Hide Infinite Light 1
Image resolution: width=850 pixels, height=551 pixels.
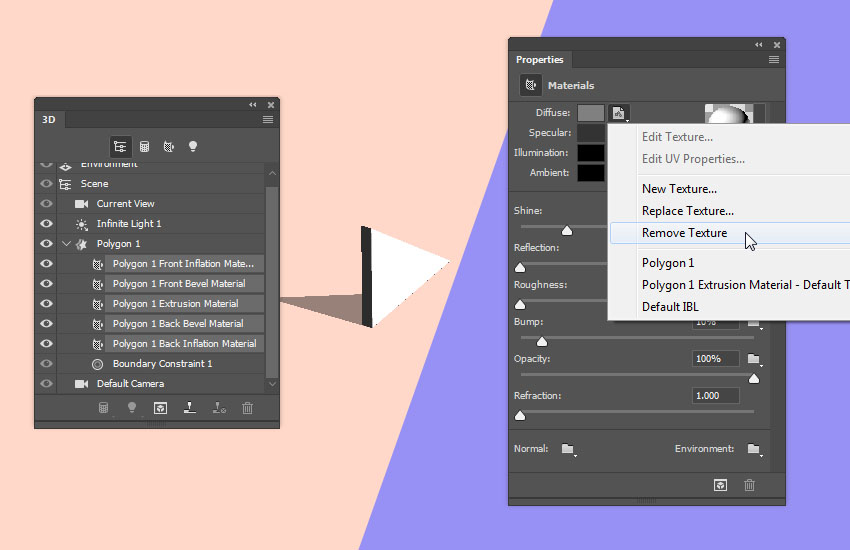(47, 224)
